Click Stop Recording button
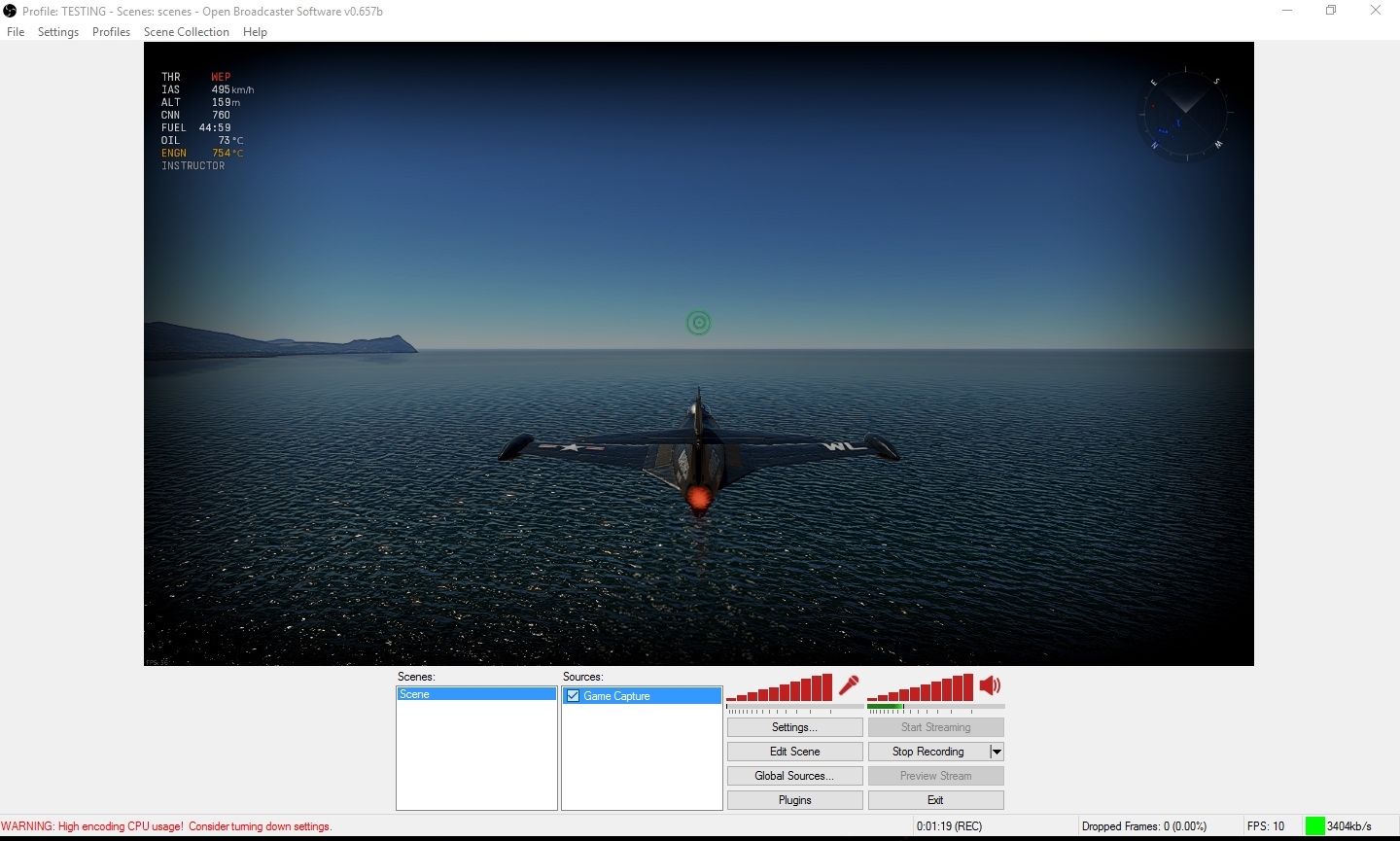This screenshot has height=841, width=1400. pyautogui.click(x=928, y=752)
